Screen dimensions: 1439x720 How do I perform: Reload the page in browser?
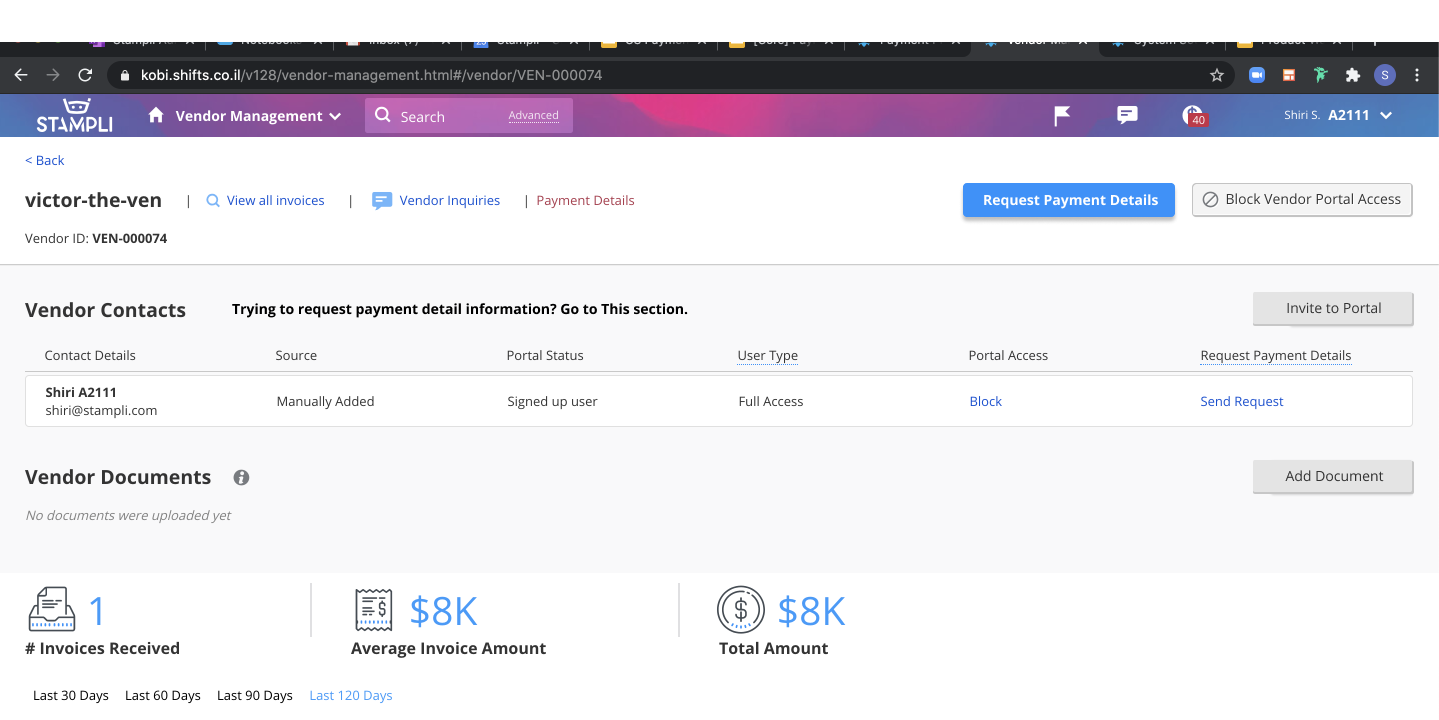(85, 75)
